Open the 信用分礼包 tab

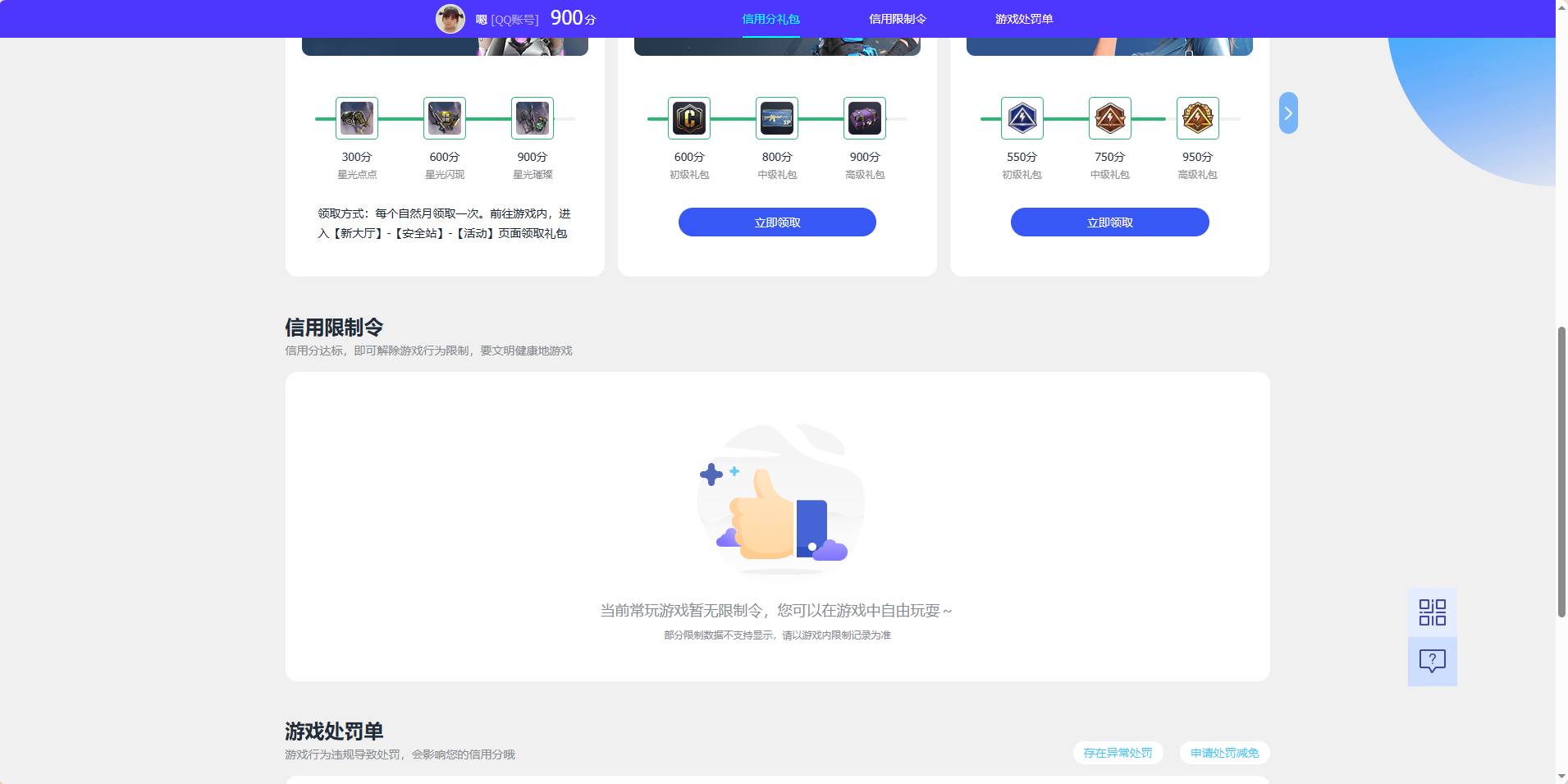pos(770,19)
